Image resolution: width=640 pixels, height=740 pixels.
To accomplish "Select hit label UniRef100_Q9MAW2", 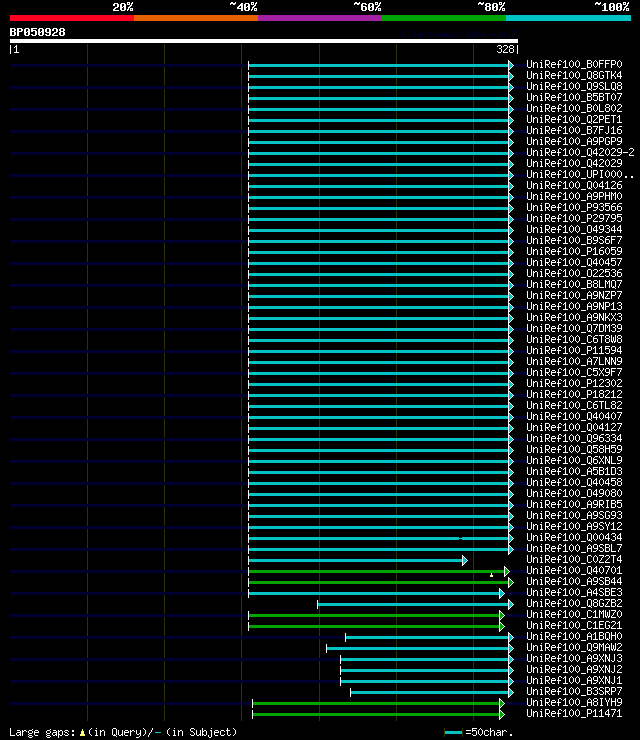I will click(574, 648).
